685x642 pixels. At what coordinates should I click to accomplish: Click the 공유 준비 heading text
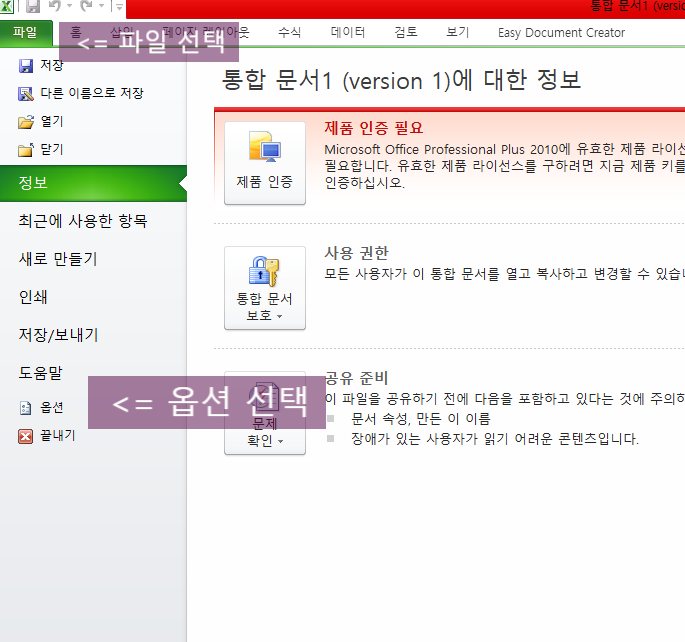356,378
